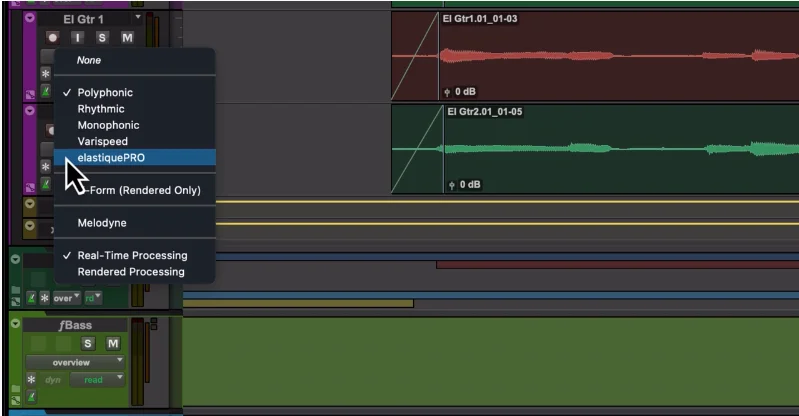Select Melodyne from the menu
The width and height of the screenshot is (799, 416).
[135, 223]
